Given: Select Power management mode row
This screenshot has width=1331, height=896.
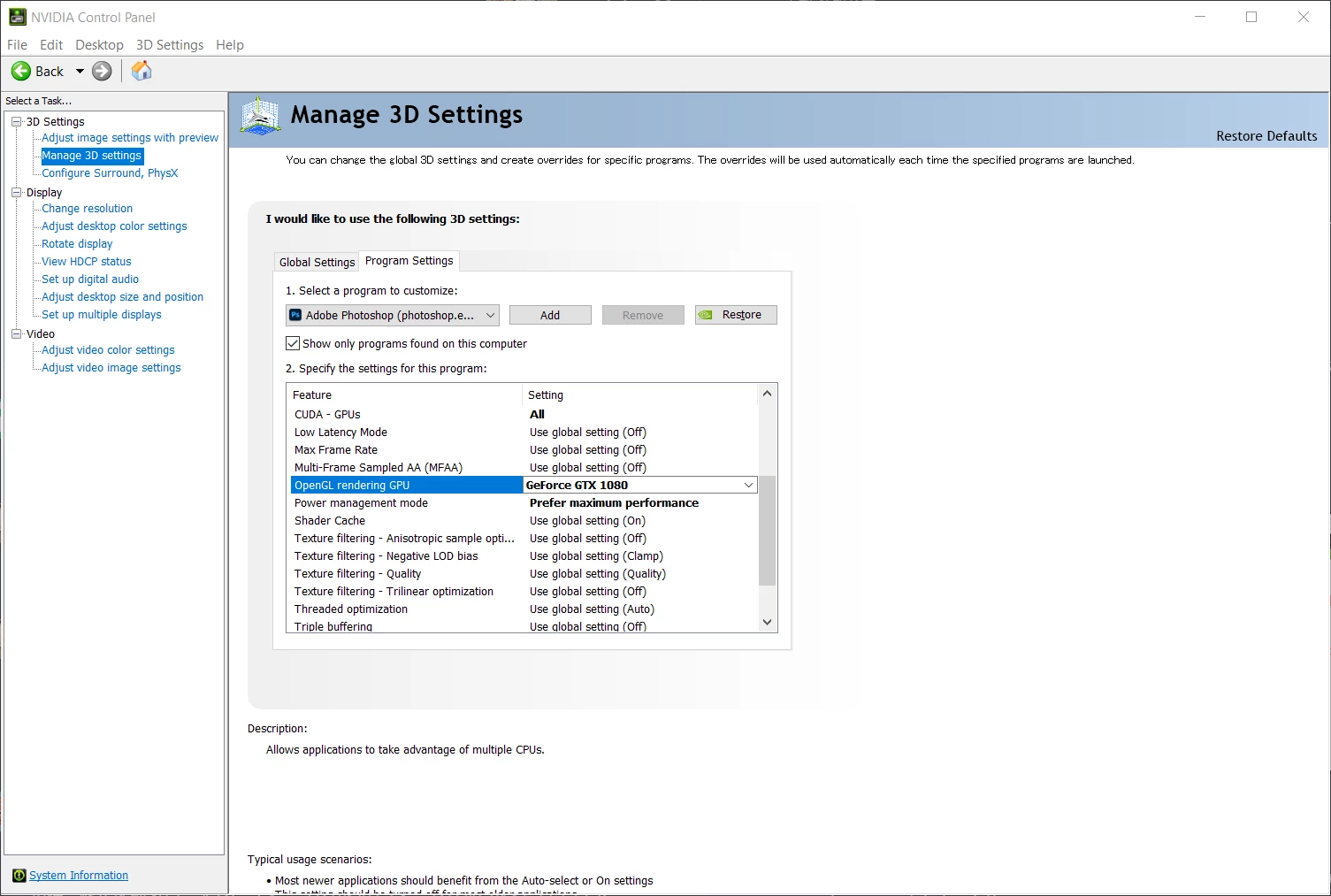Looking at the screenshot, I should coord(524,502).
